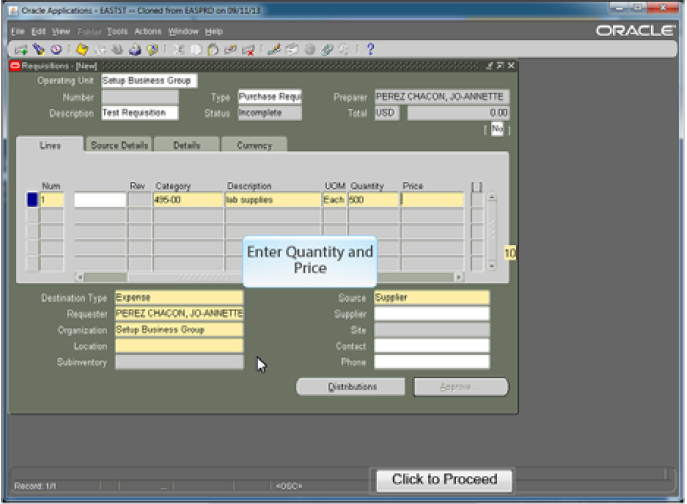Select line 1 row indicator block

click(x=32, y=200)
